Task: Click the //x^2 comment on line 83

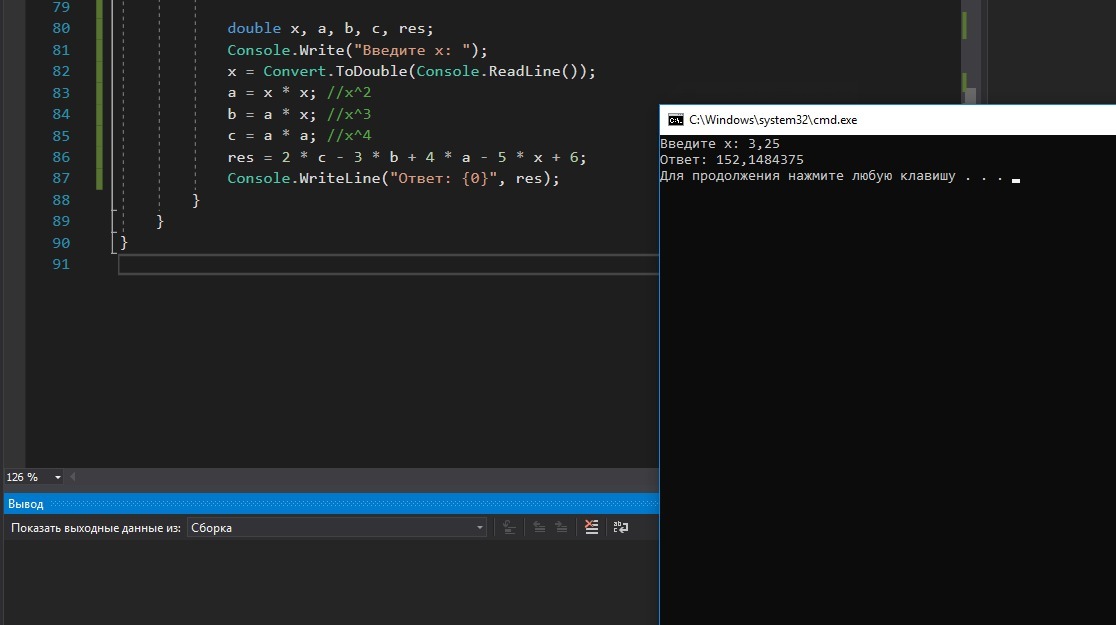Action: [349, 93]
